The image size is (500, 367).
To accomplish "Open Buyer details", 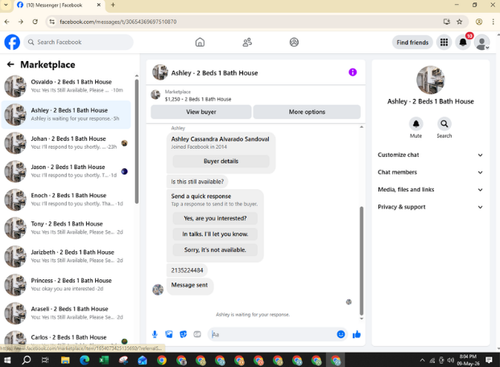I will (x=221, y=161).
